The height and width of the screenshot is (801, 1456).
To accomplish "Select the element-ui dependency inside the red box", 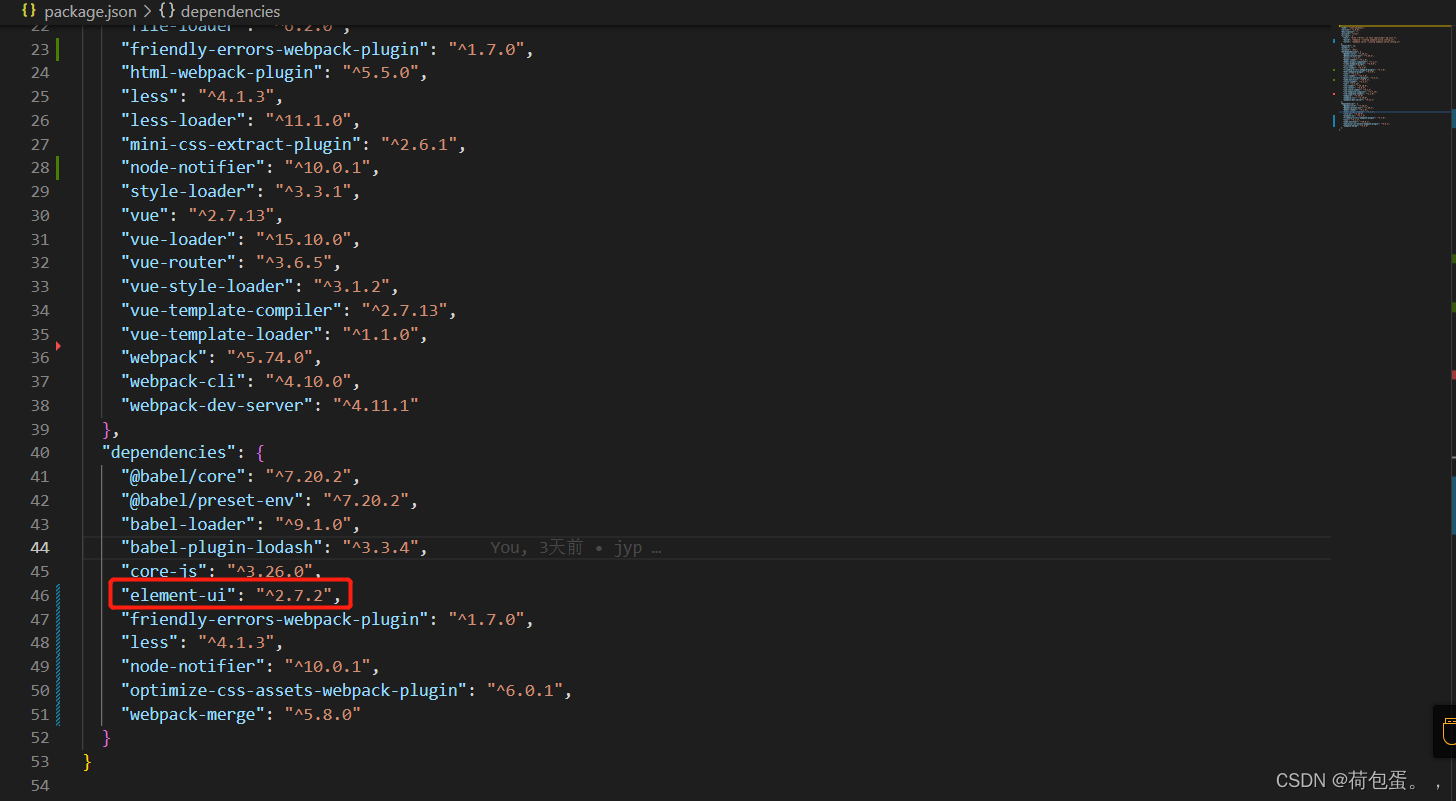I will pos(229,594).
